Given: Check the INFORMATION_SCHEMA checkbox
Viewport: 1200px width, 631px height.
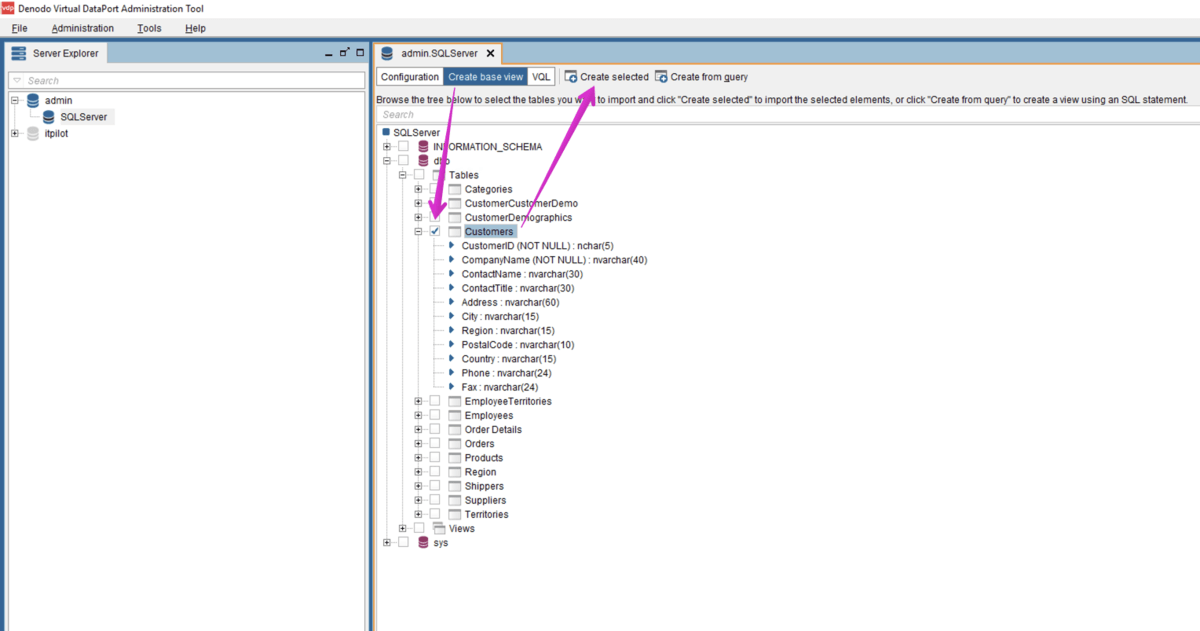Looking at the screenshot, I should [x=403, y=147].
